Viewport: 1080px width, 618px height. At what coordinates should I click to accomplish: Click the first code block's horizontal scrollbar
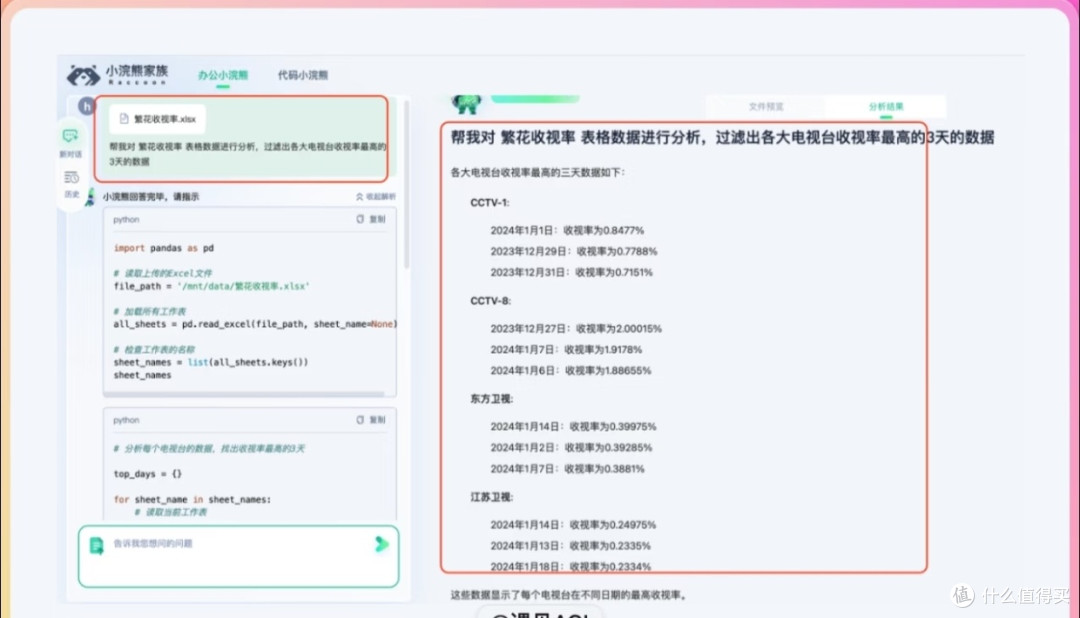[x=245, y=394]
